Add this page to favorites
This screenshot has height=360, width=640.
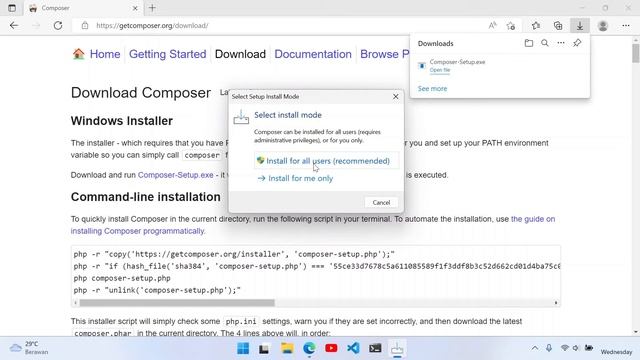click(x=511, y=25)
